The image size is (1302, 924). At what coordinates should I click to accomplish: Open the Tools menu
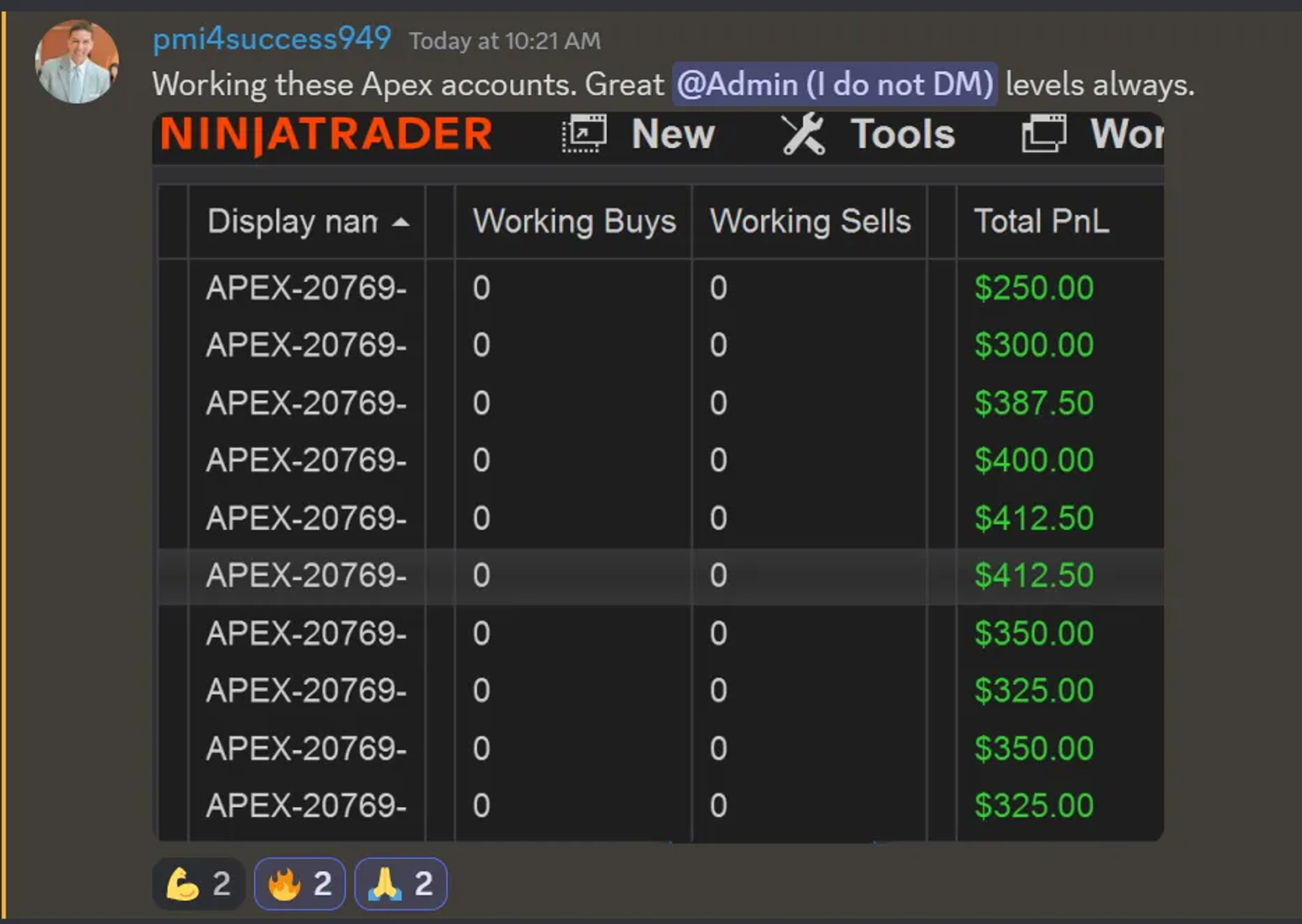coord(903,134)
